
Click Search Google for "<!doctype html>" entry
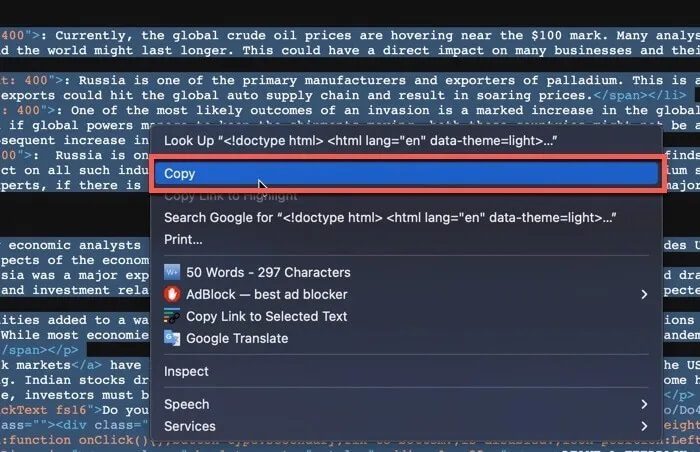click(x=390, y=218)
